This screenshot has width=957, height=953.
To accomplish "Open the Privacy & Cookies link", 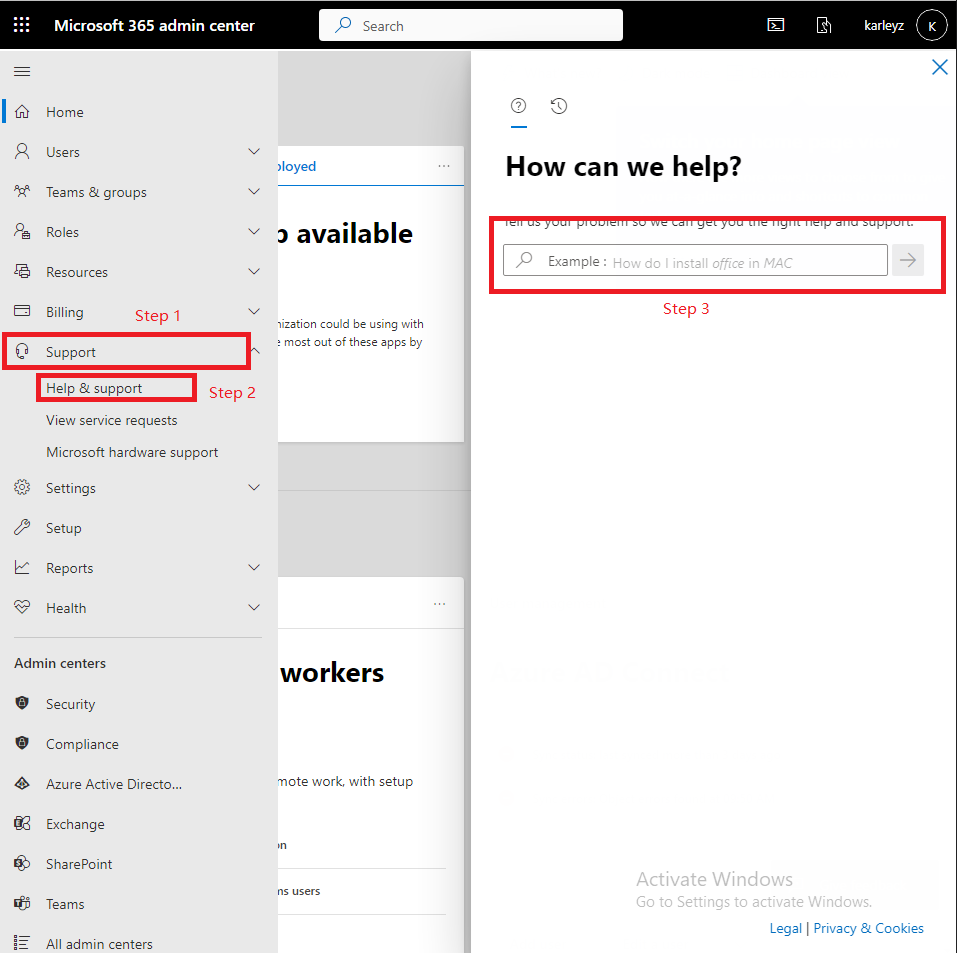I will [869, 928].
